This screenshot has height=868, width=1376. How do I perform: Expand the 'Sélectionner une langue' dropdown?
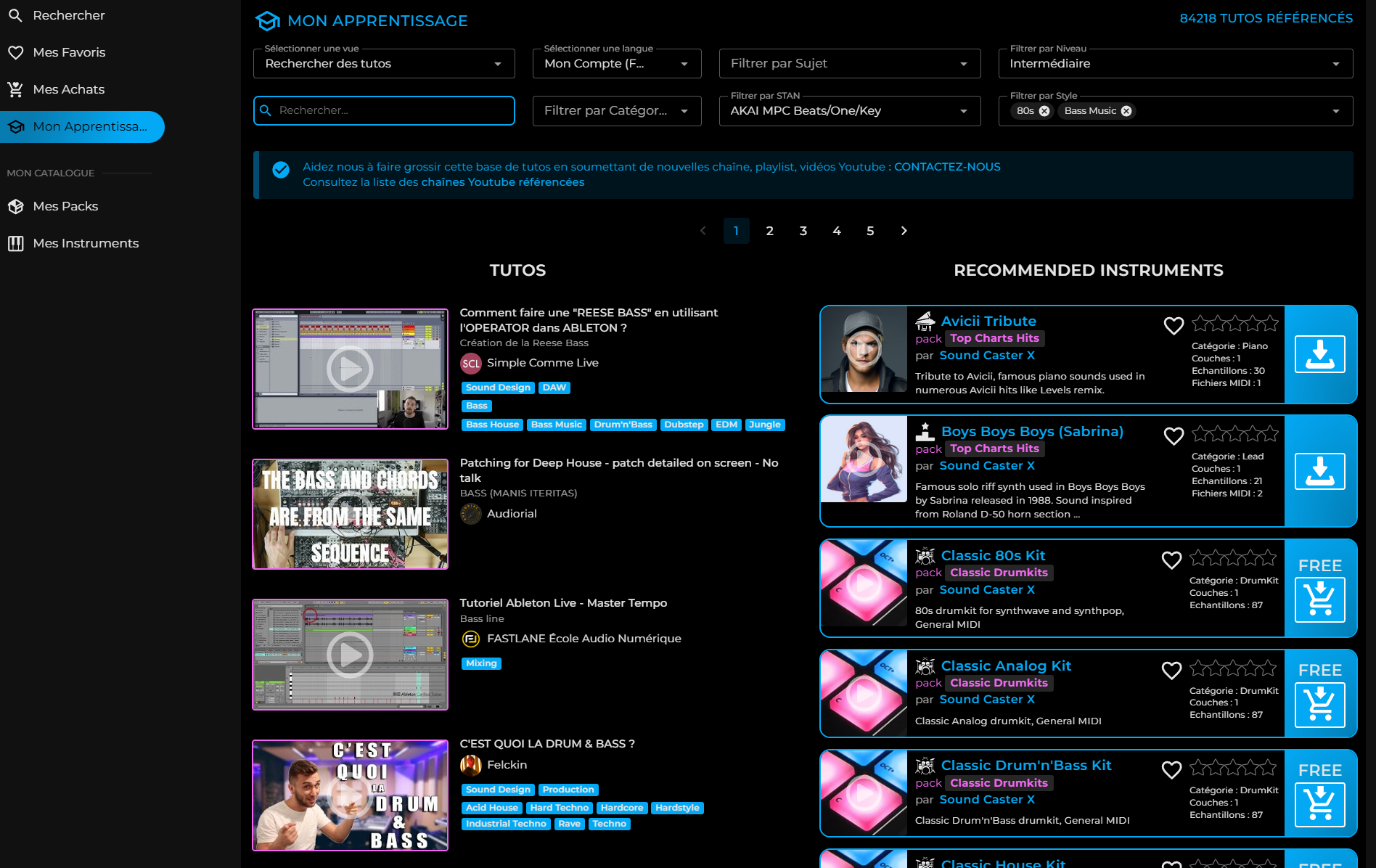(617, 64)
